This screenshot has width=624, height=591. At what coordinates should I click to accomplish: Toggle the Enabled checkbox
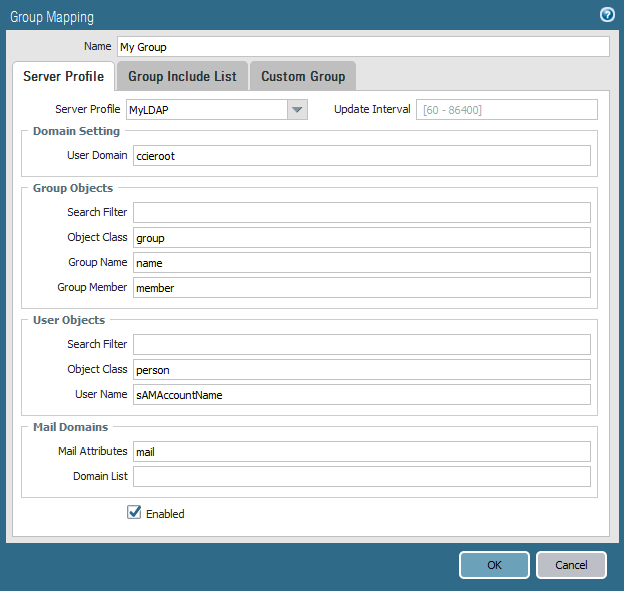point(135,513)
